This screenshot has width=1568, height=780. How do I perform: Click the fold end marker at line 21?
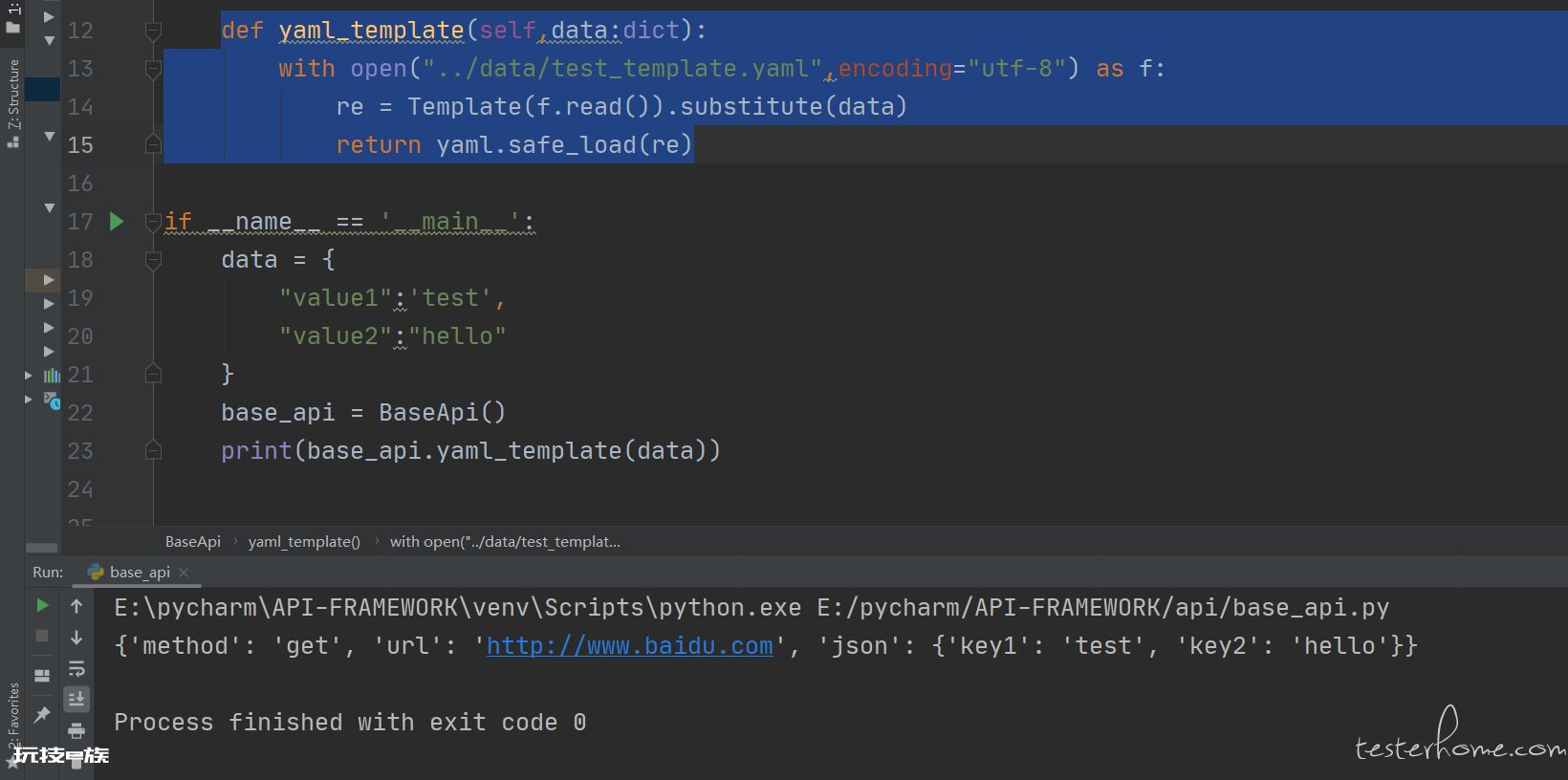pyautogui.click(x=153, y=374)
